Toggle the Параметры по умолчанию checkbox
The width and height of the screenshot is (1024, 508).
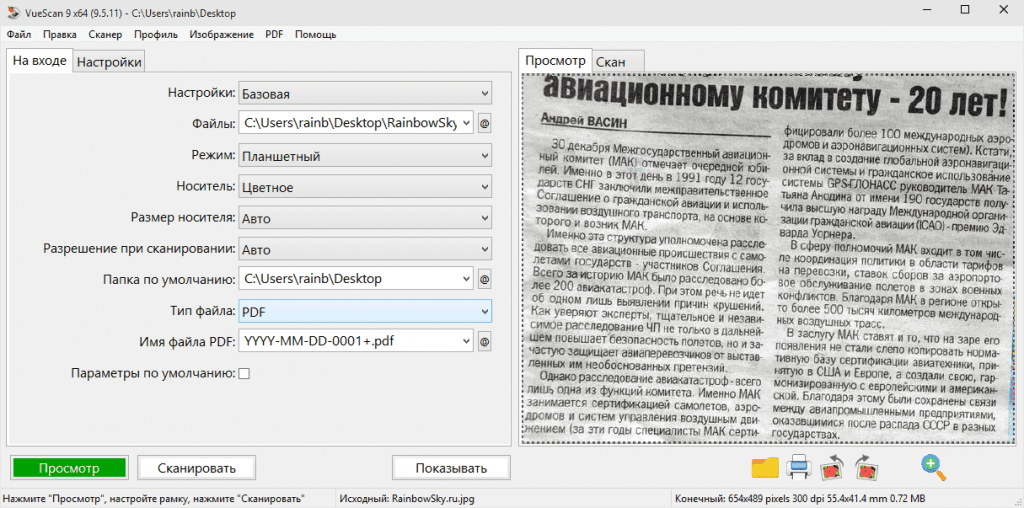pos(244,373)
